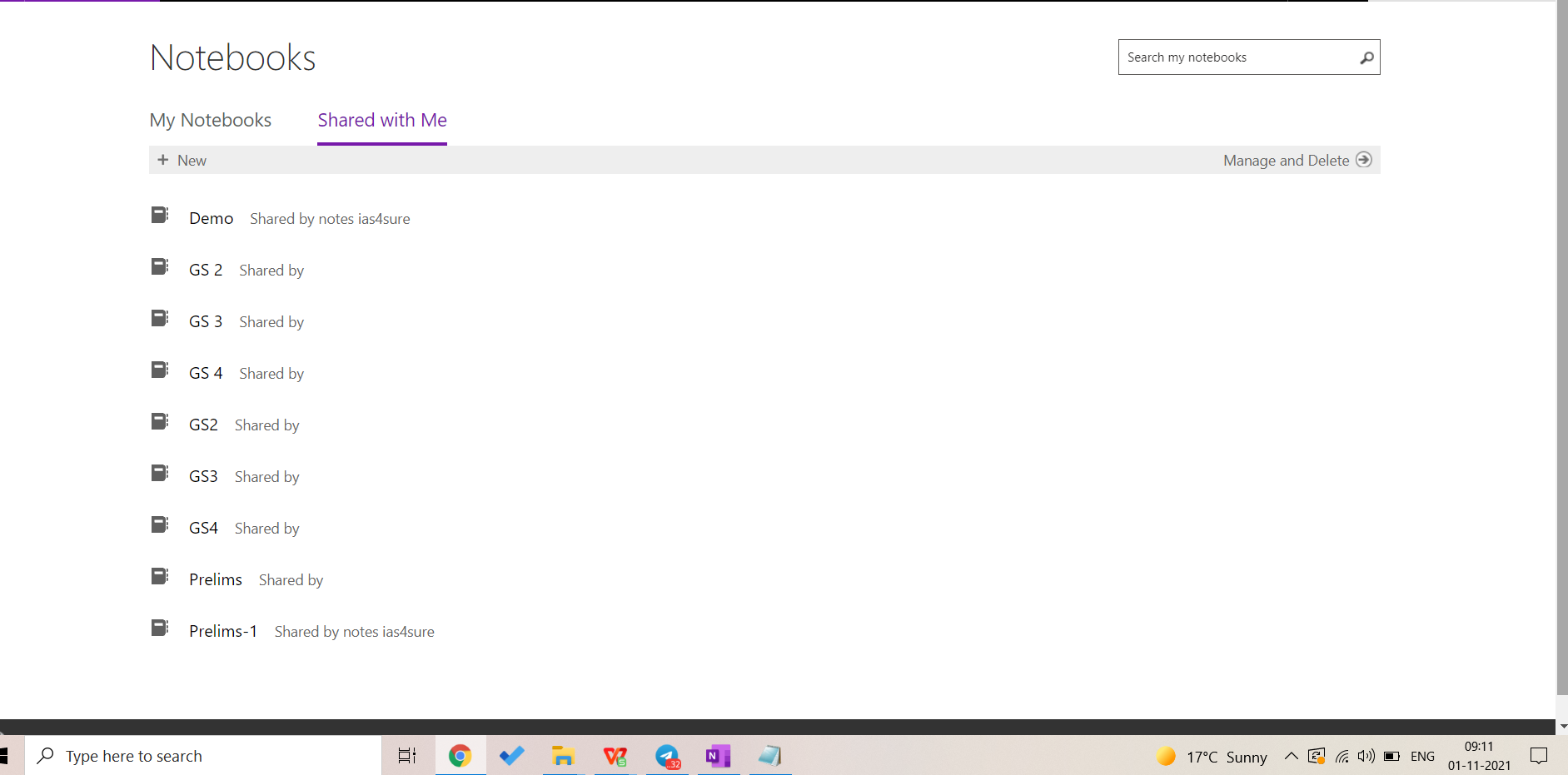Click the Search my notebooks field

pyautogui.click(x=1237, y=57)
